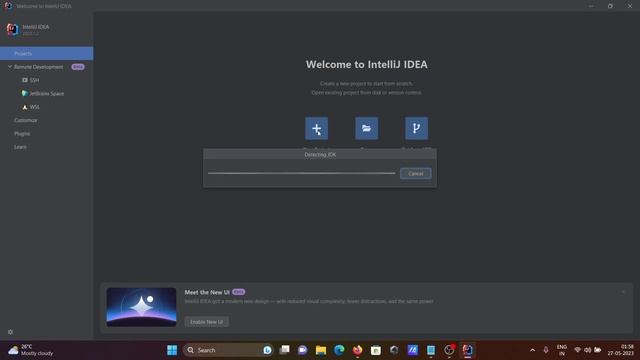Click the Open folder icon
640x360 pixels.
[x=366, y=128]
